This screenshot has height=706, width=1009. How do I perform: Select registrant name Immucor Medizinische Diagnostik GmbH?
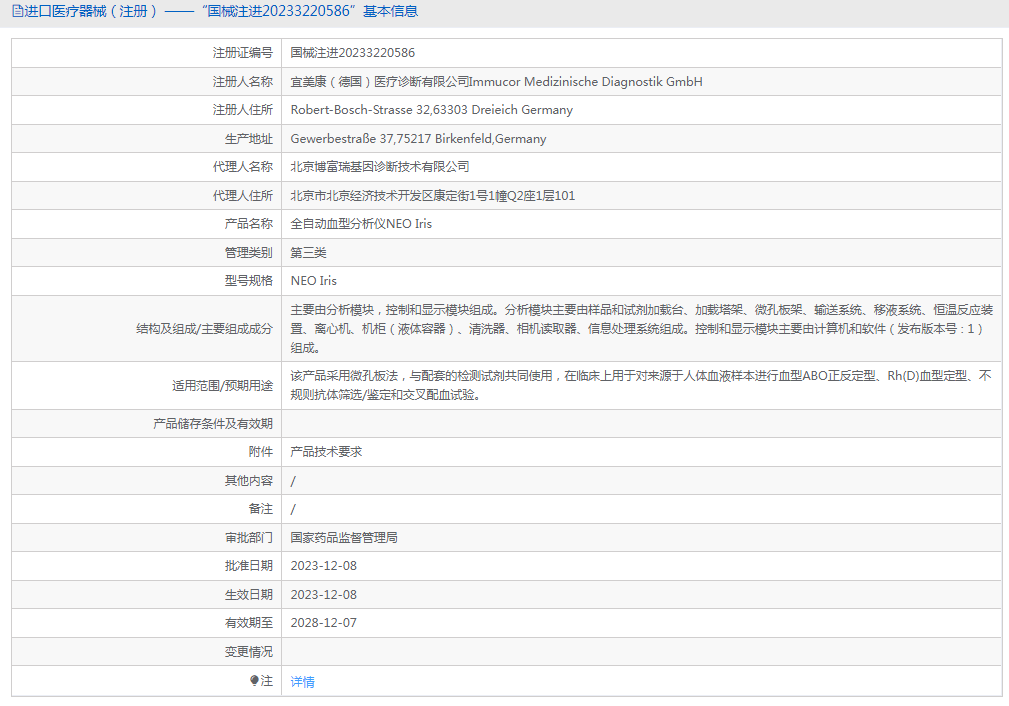pyautogui.click(x=586, y=82)
